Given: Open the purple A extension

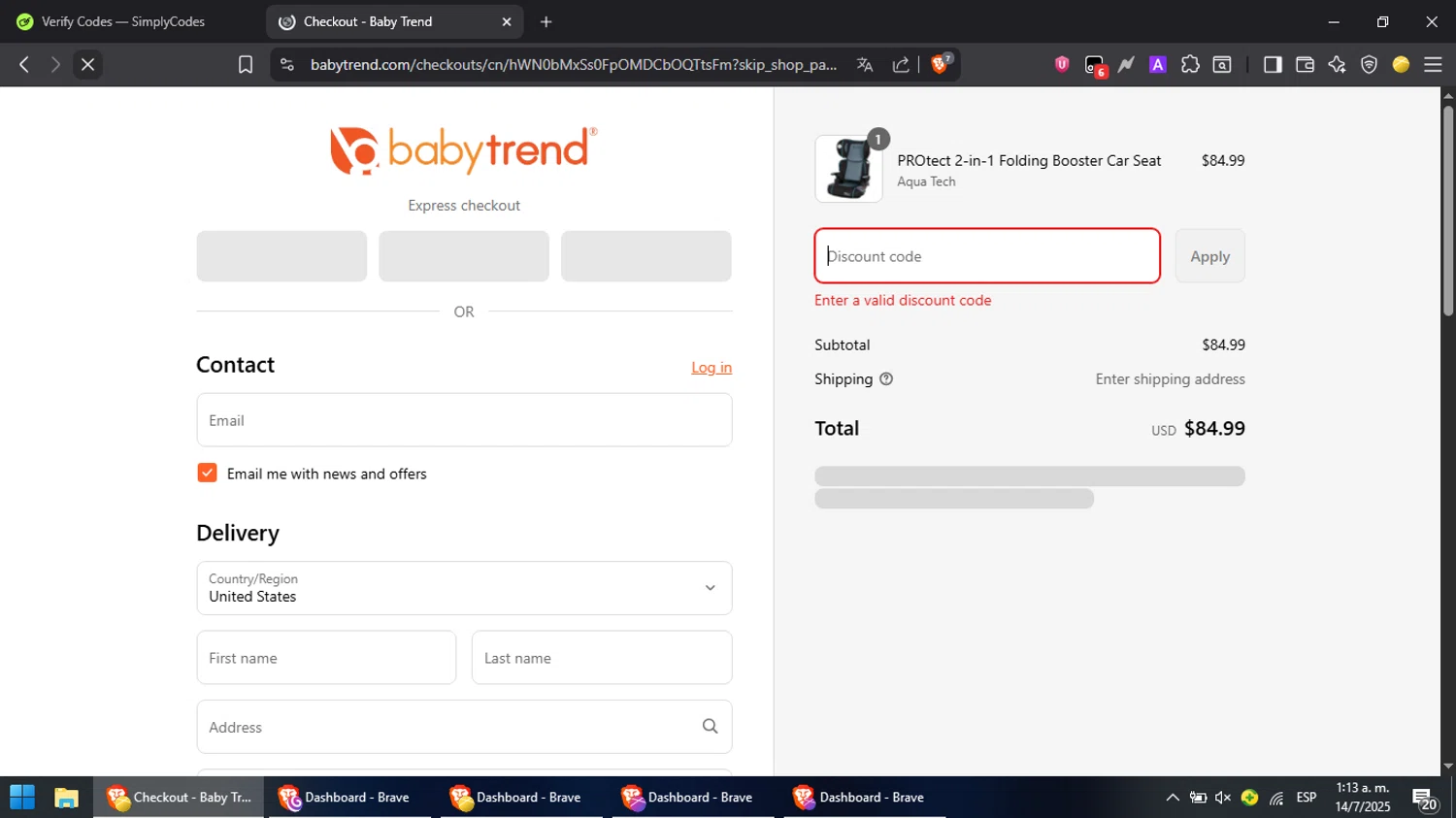Looking at the screenshot, I should pos(1157,64).
